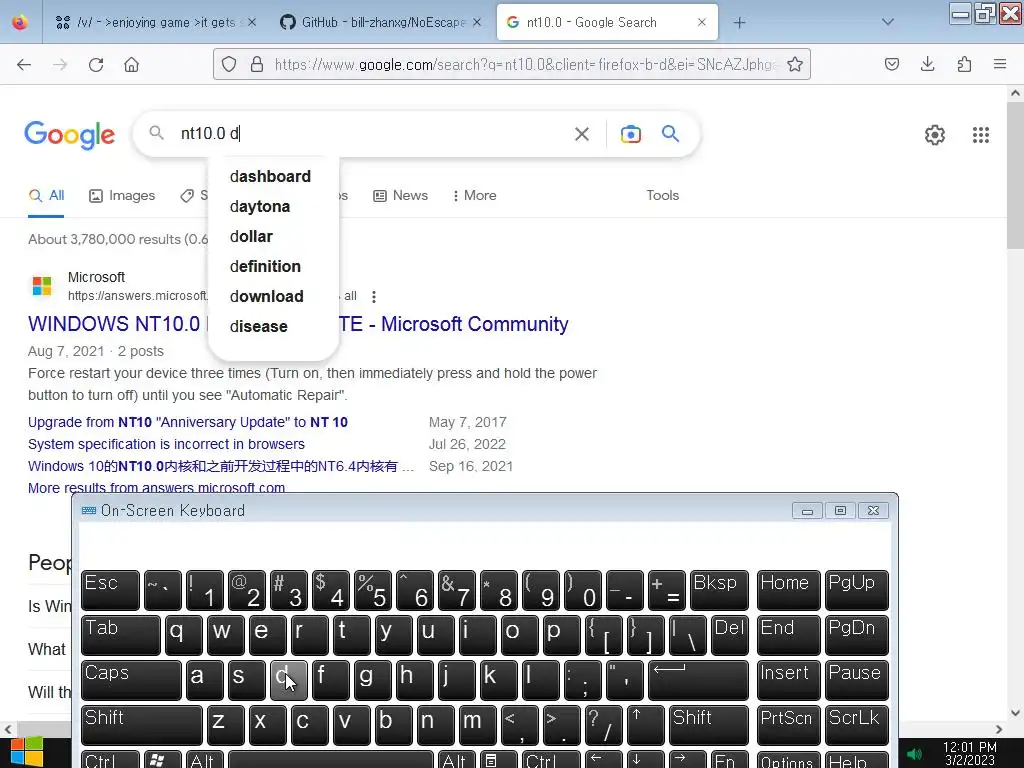
Task: Click PgDn key on On-Screen Keyboard
Action: click(856, 635)
